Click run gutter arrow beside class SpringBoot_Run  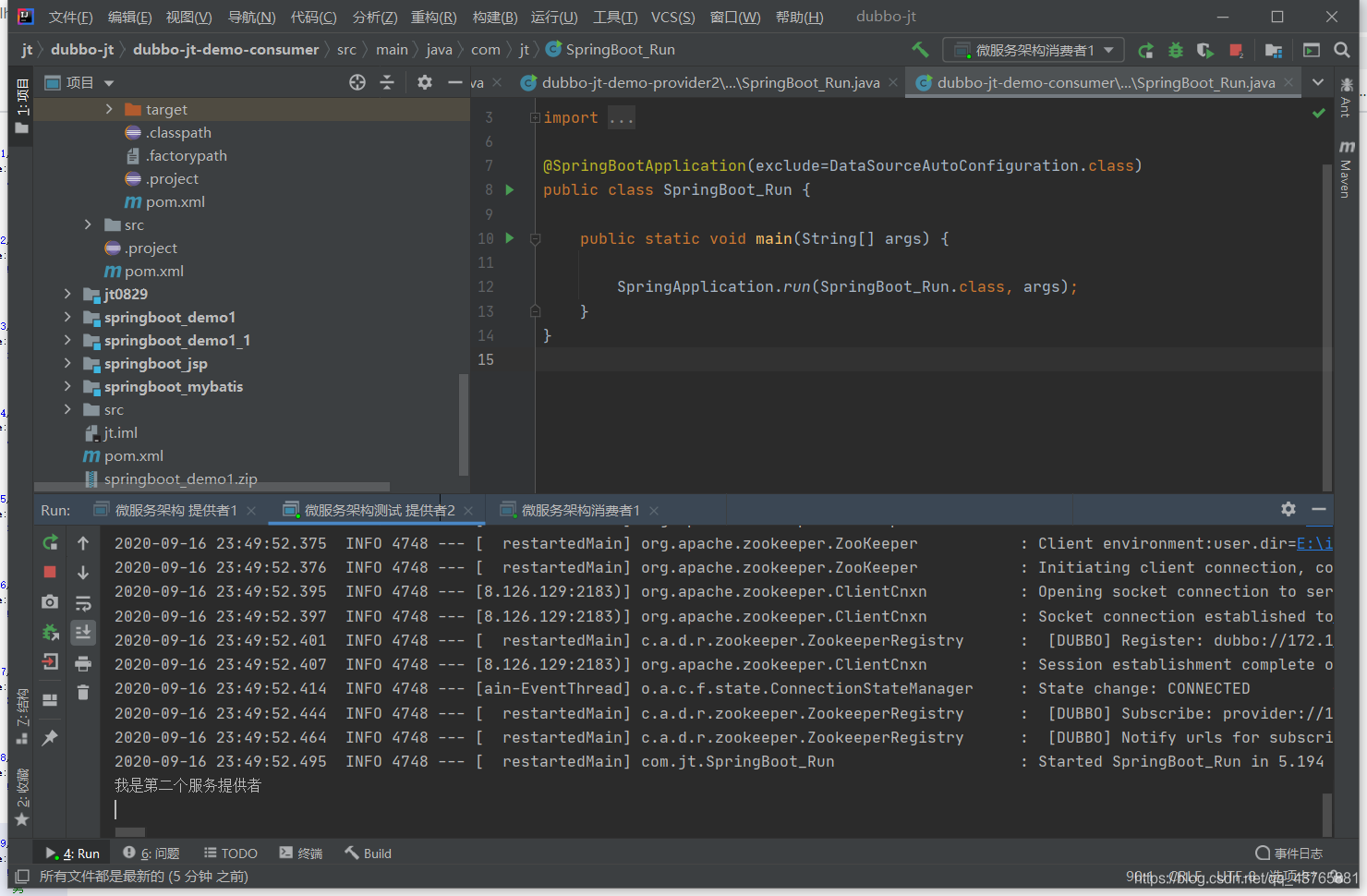click(509, 189)
